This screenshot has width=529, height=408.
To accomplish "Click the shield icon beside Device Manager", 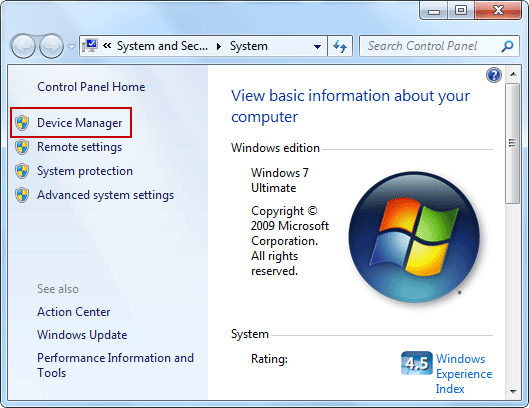I will tap(22, 123).
